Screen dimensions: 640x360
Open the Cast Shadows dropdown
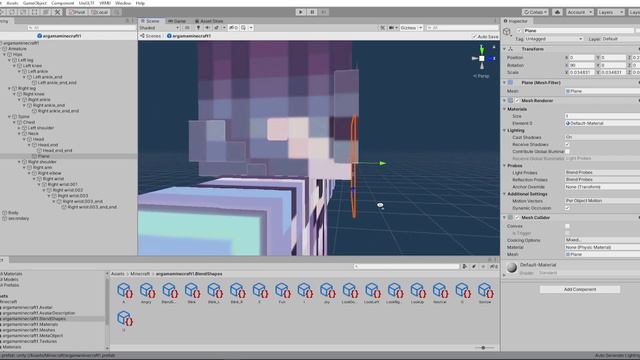tap(602, 138)
